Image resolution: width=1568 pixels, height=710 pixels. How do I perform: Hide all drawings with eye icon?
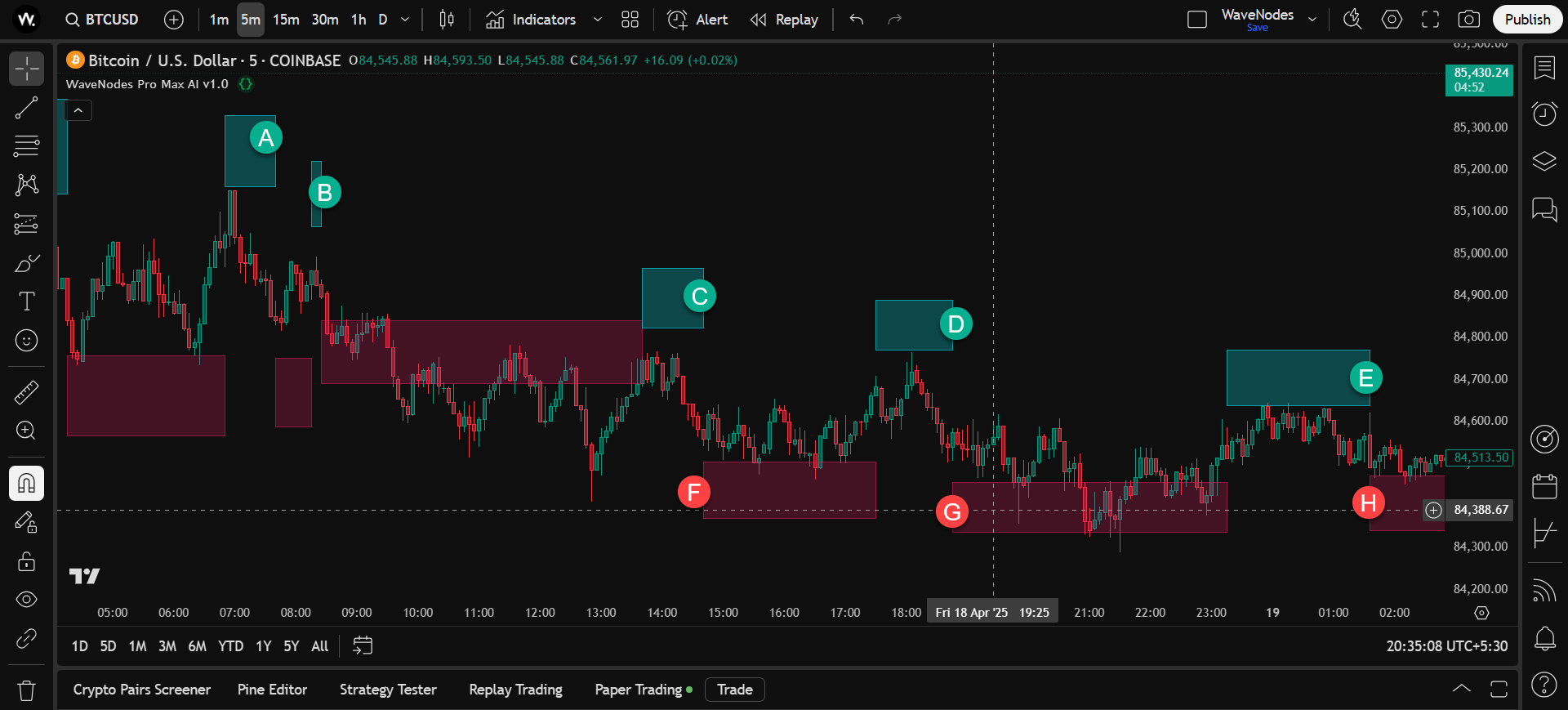coord(26,600)
